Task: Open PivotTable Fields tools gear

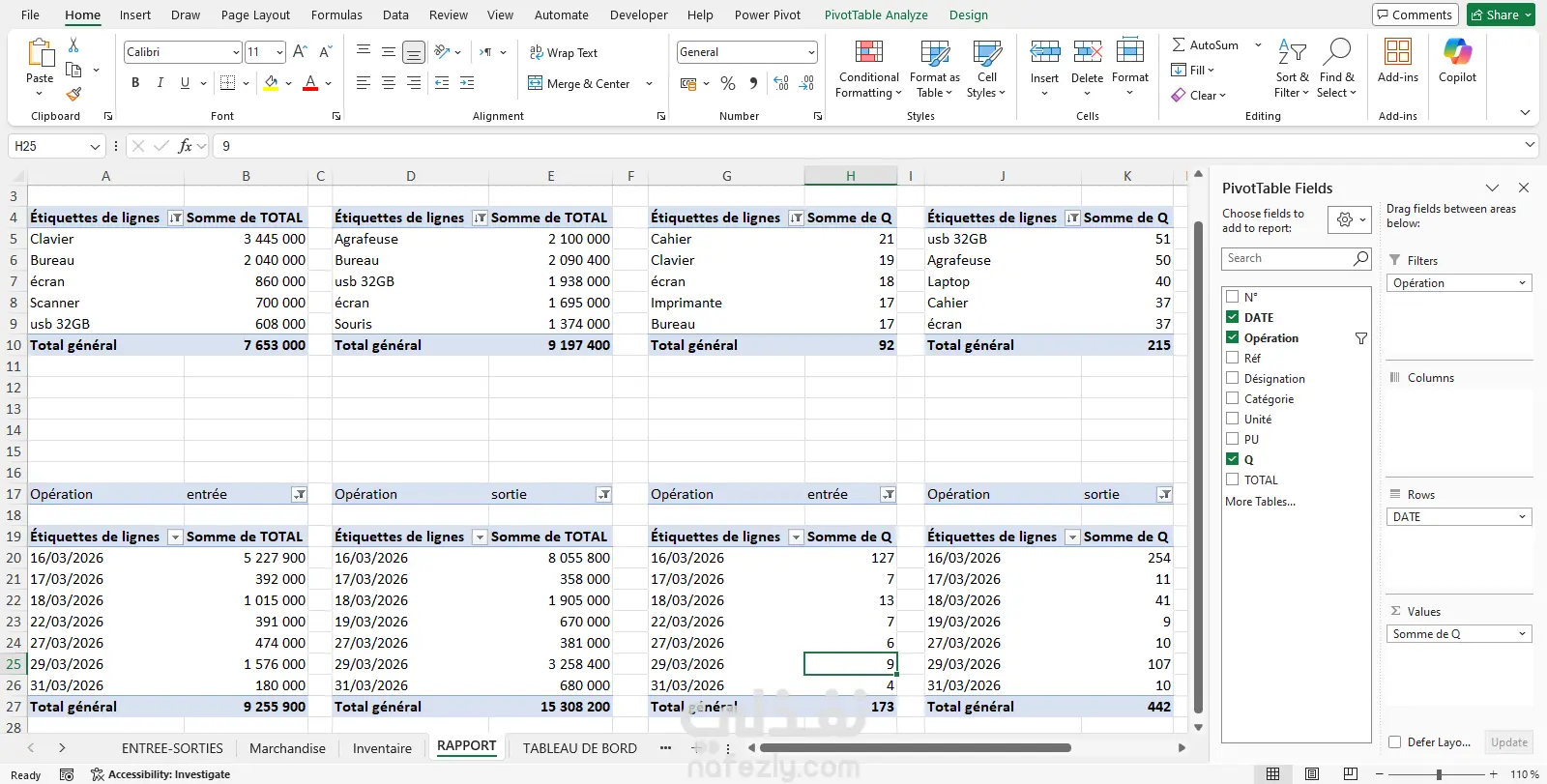Action: (1350, 220)
